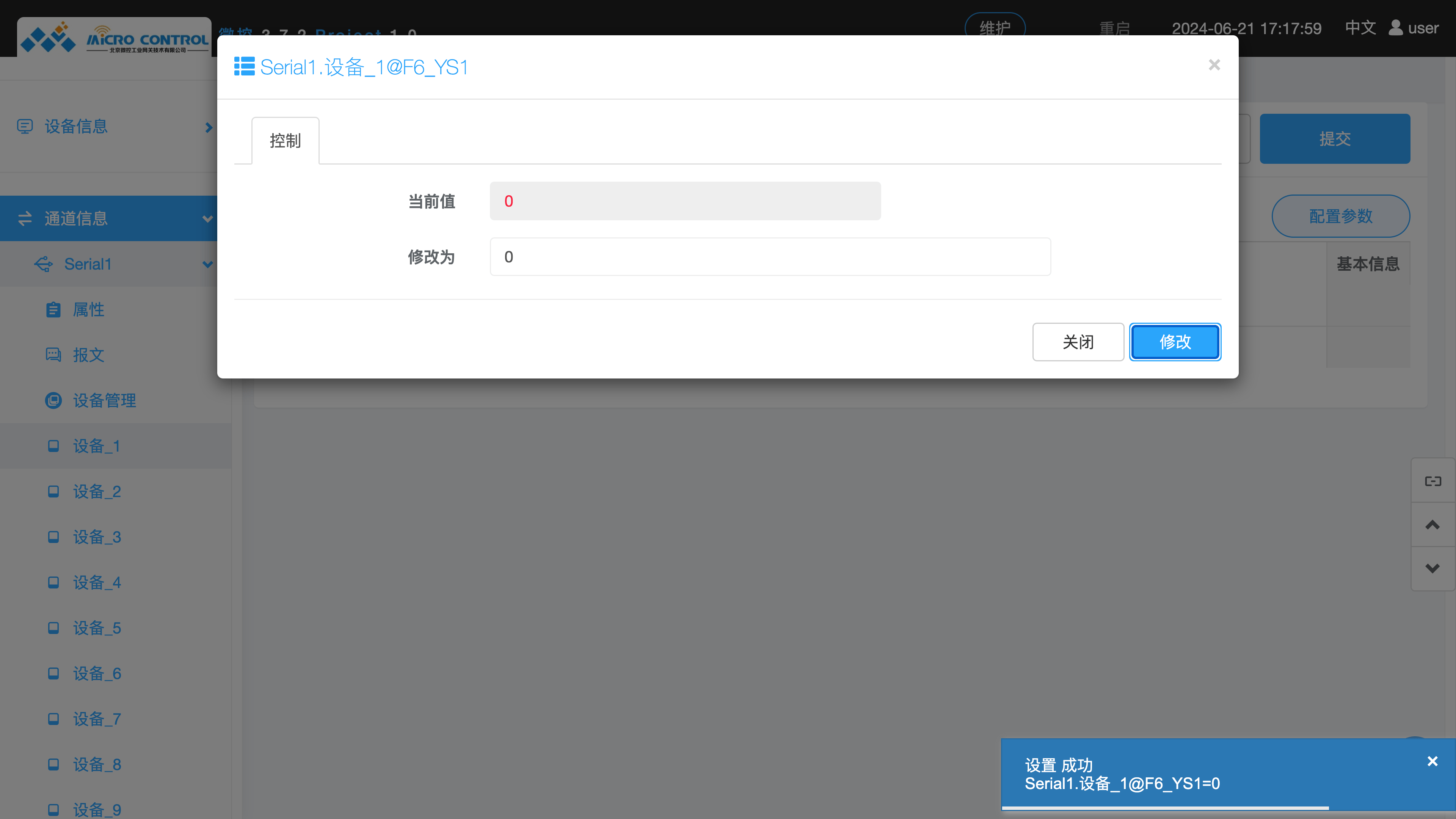Click the link icon on the right edge
This screenshot has width=1456, height=819.
pyautogui.click(x=1433, y=481)
